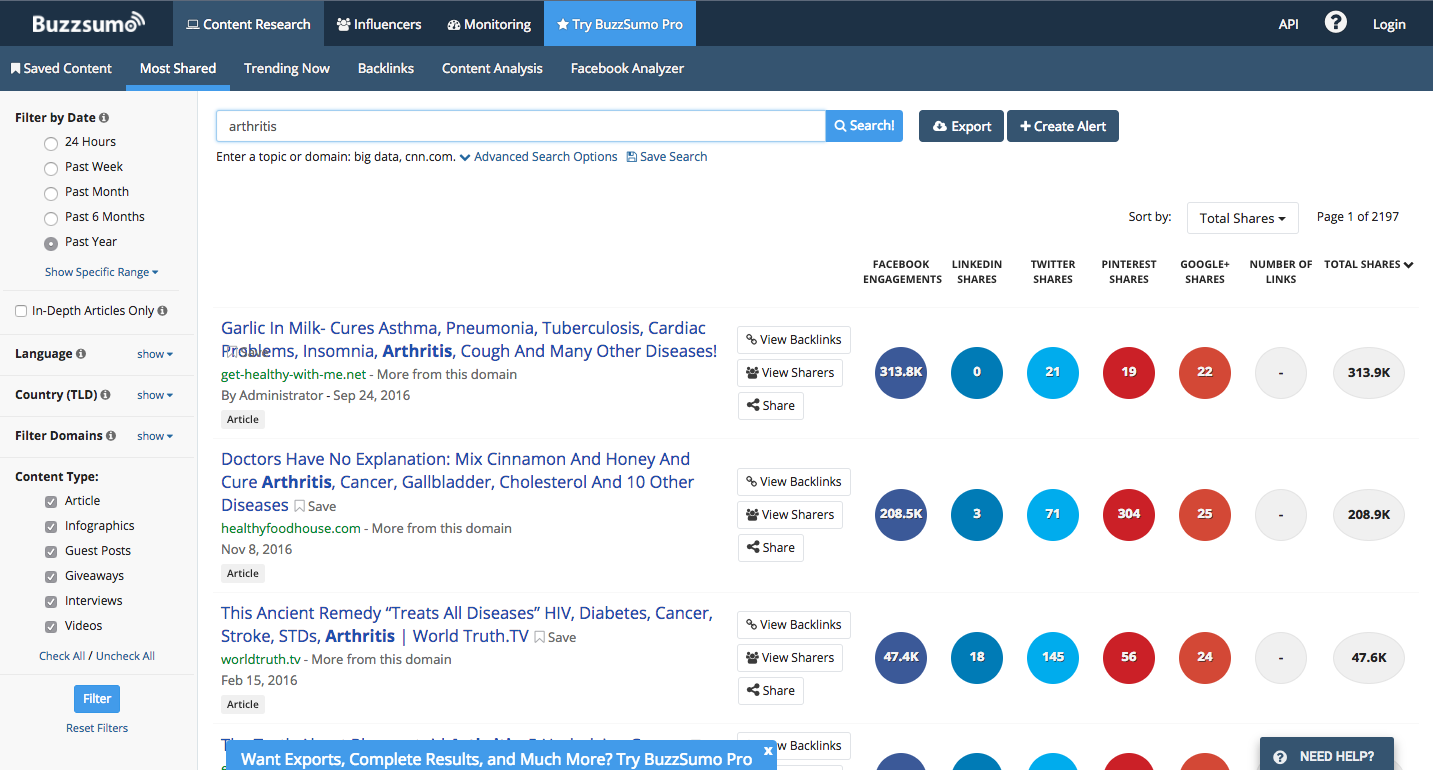Click Facebook engagements circle showing 313.8K
The image size is (1433, 770).
[x=900, y=372]
